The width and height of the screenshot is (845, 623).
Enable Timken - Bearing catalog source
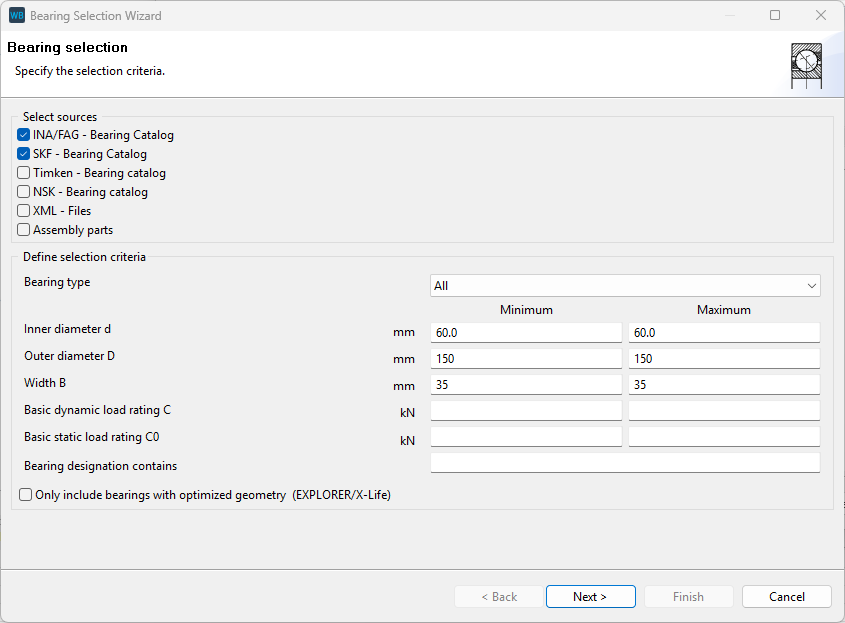click(24, 173)
